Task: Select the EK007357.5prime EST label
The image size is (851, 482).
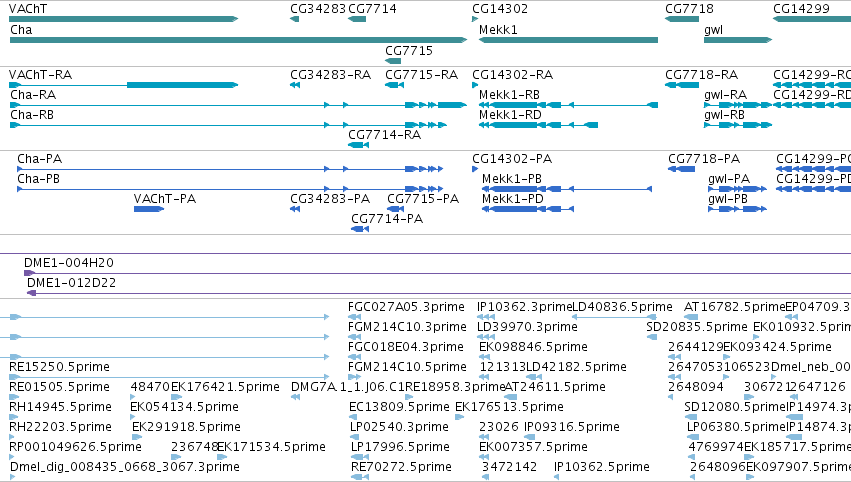Action: (533, 448)
